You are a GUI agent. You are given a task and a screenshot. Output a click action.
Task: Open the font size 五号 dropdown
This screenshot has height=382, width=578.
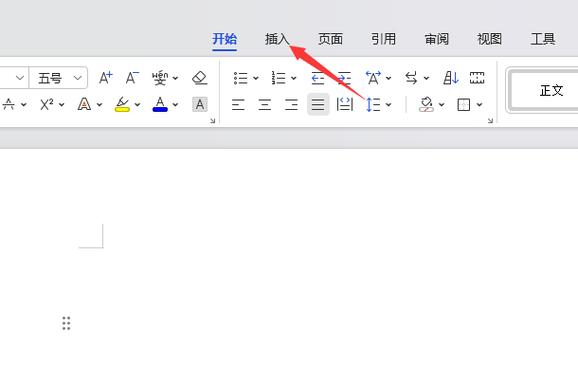(58, 78)
